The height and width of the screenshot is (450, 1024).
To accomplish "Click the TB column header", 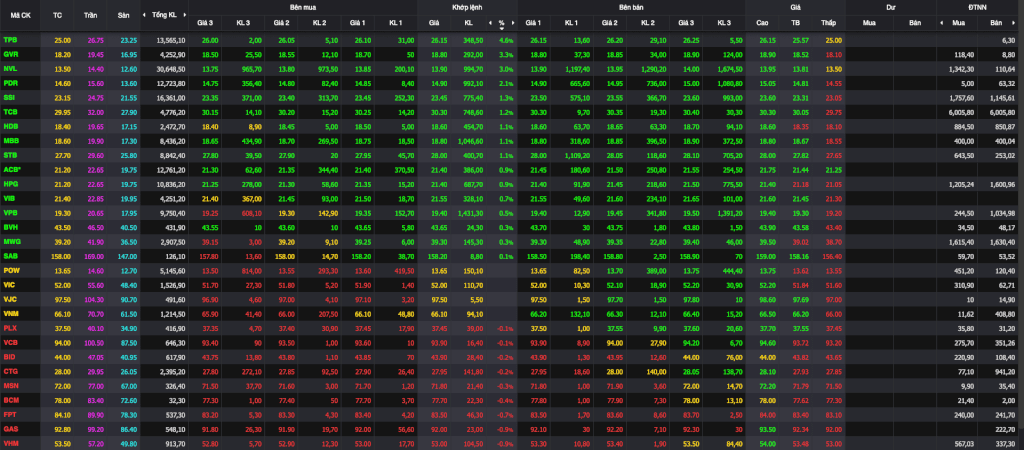I will pyautogui.click(x=795, y=22).
